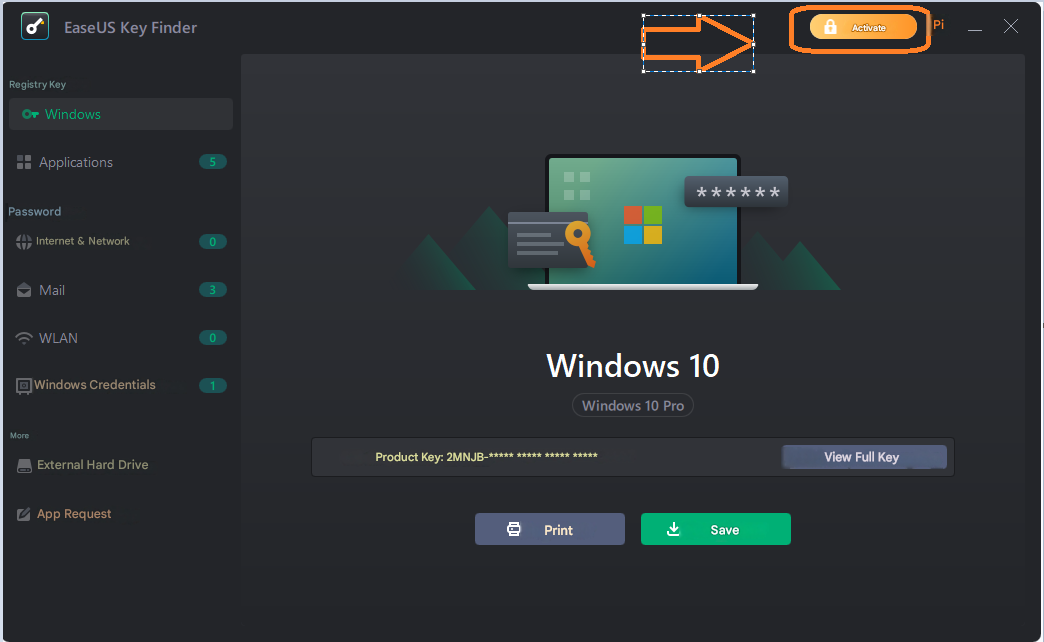Click the Activate button
Viewport: 1044px width, 642px height.
pyautogui.click(x=863, y=27)
